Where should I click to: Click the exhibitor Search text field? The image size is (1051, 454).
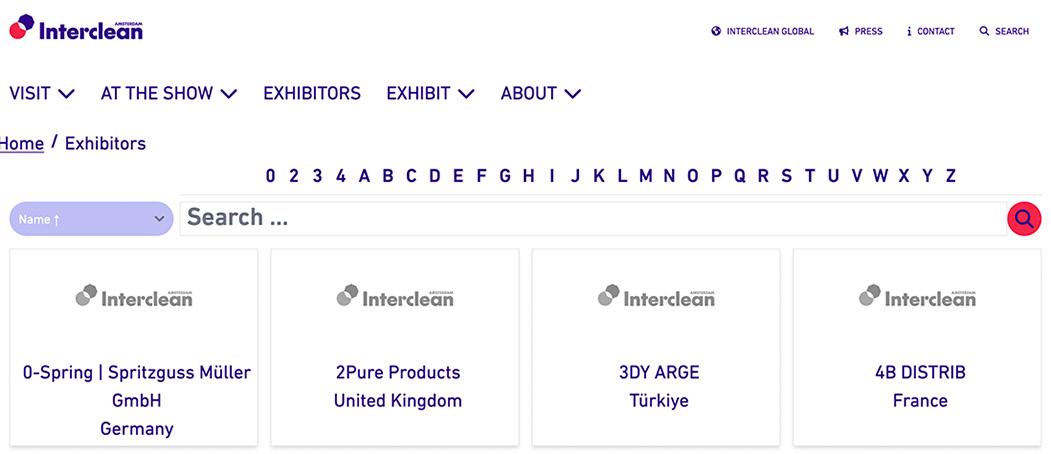click(x=592, y=218)
